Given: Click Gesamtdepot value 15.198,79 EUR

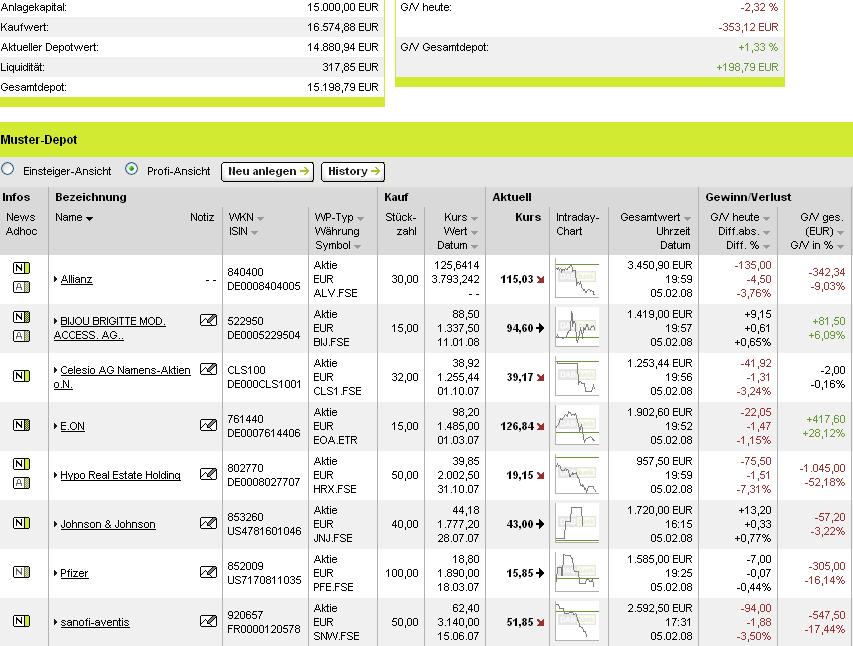Looking at the screenshot, I should coord(343,87).
